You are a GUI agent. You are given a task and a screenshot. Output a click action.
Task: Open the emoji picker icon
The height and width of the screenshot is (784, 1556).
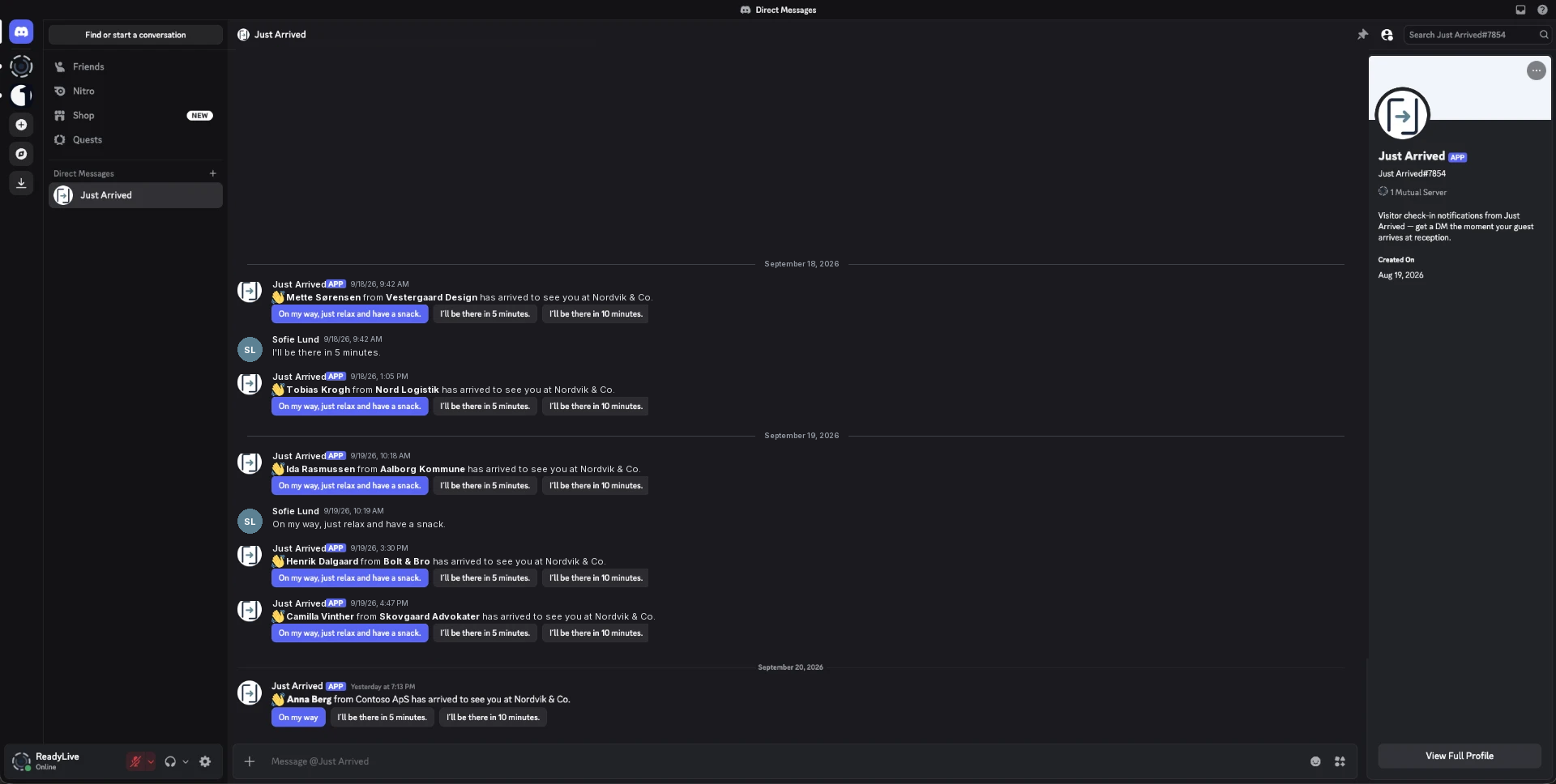tap(1315, 761)
